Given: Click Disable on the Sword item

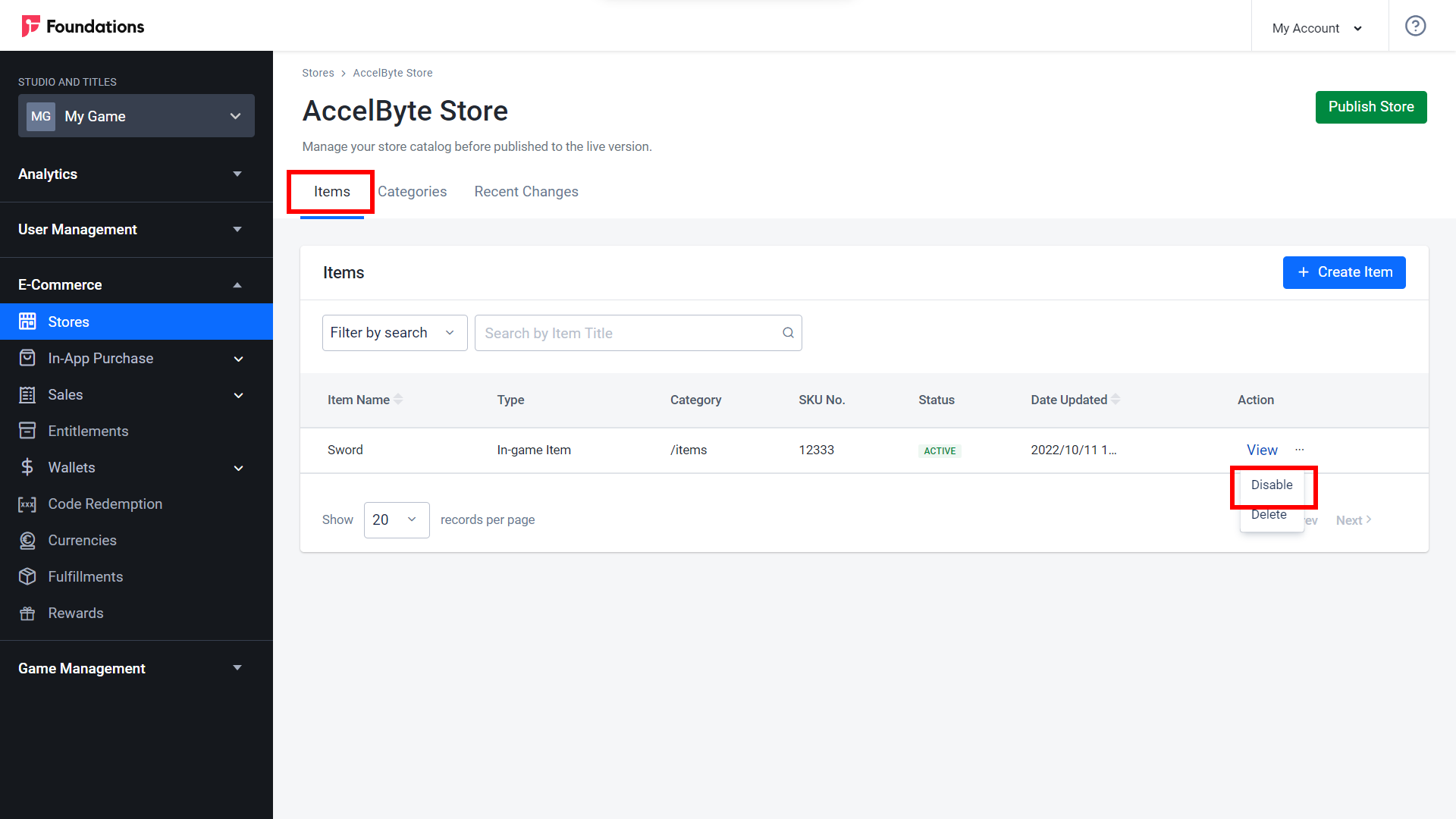Looking at the screenshot, I should click(x=1271, y=484).
